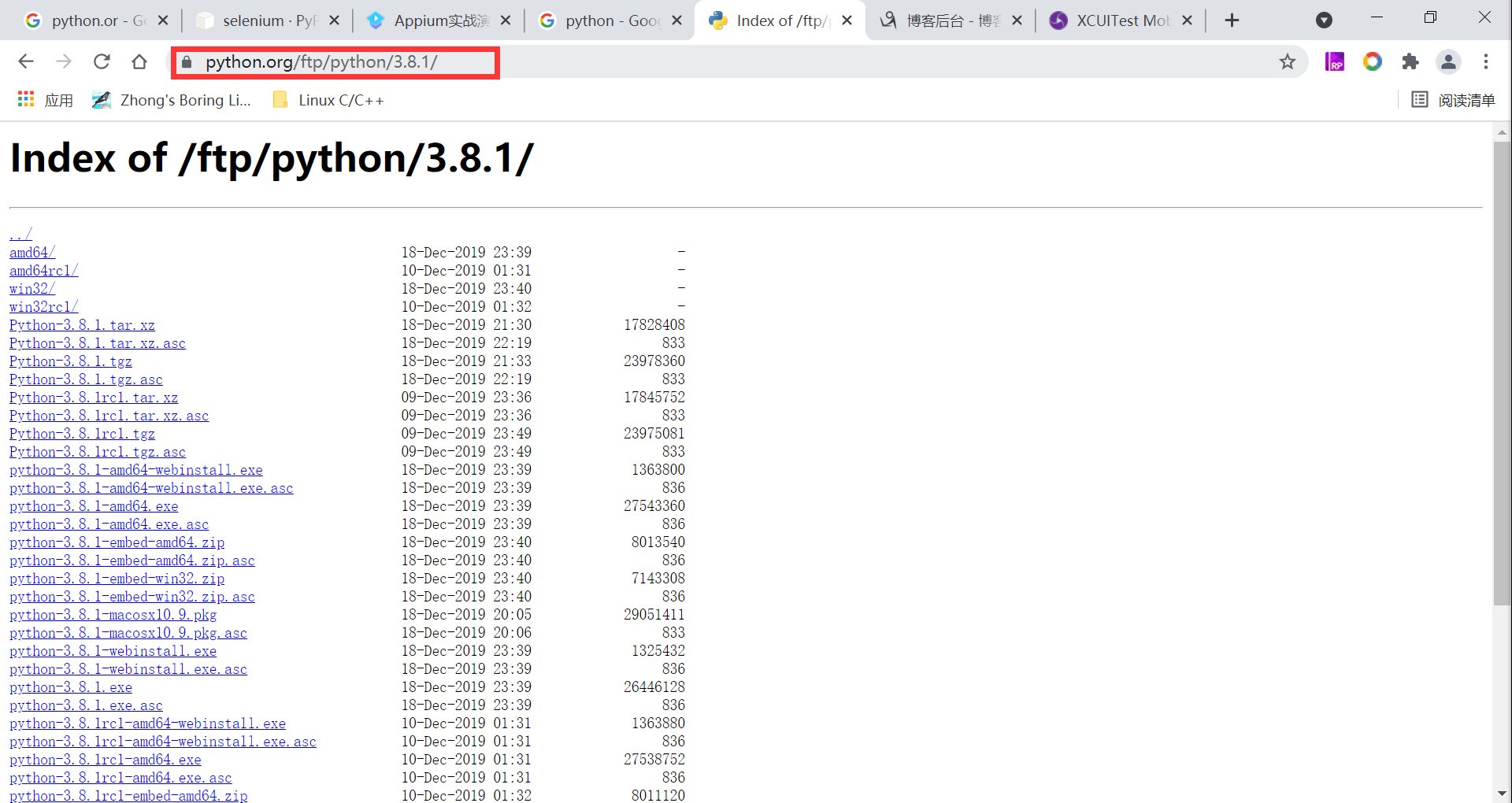The height and width of the screenshot is (803, 1512).
Task: Open the purple RP extension
Action: coord(1335,61)
